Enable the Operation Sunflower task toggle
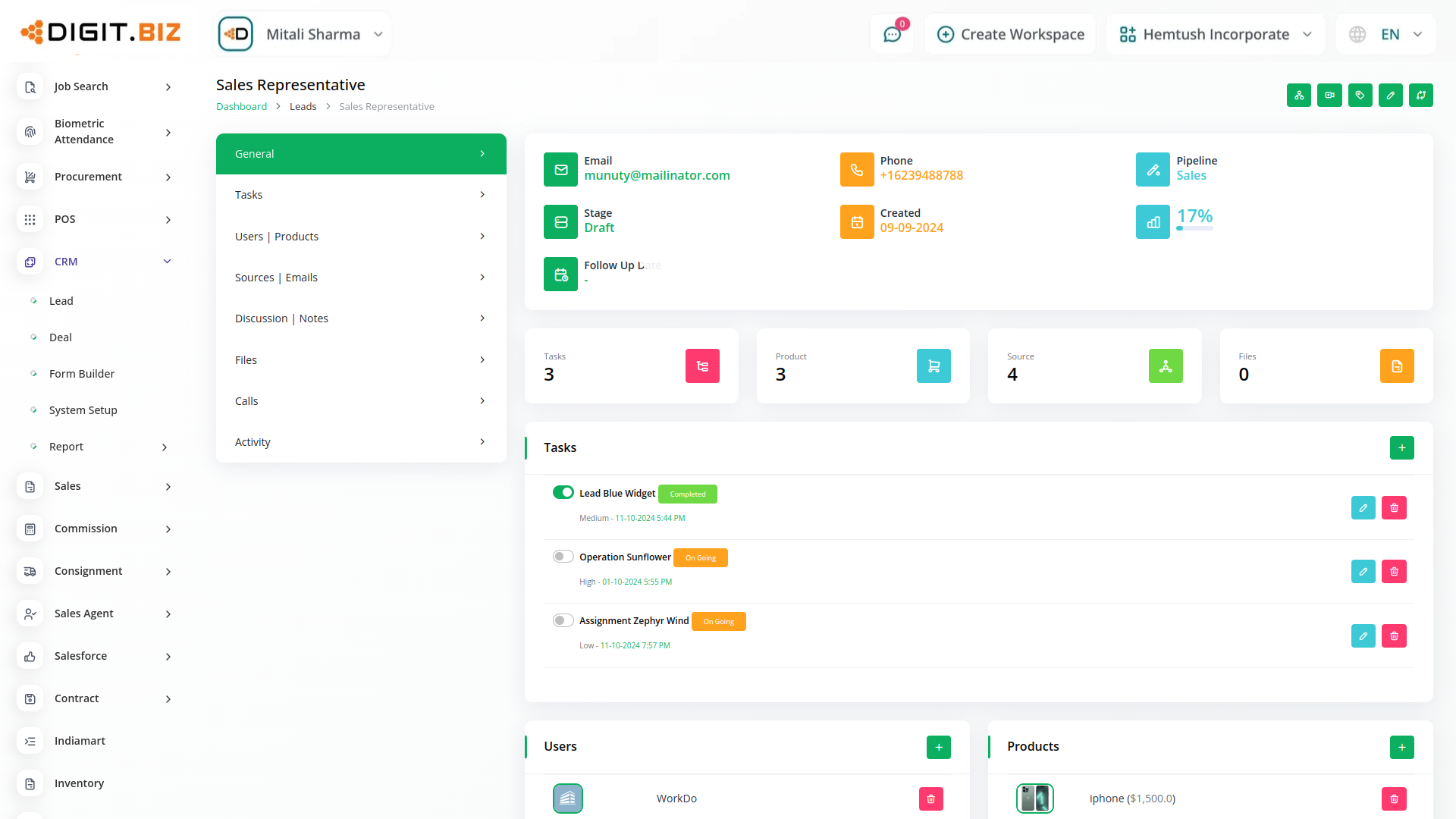 click(x=563, y=557)
